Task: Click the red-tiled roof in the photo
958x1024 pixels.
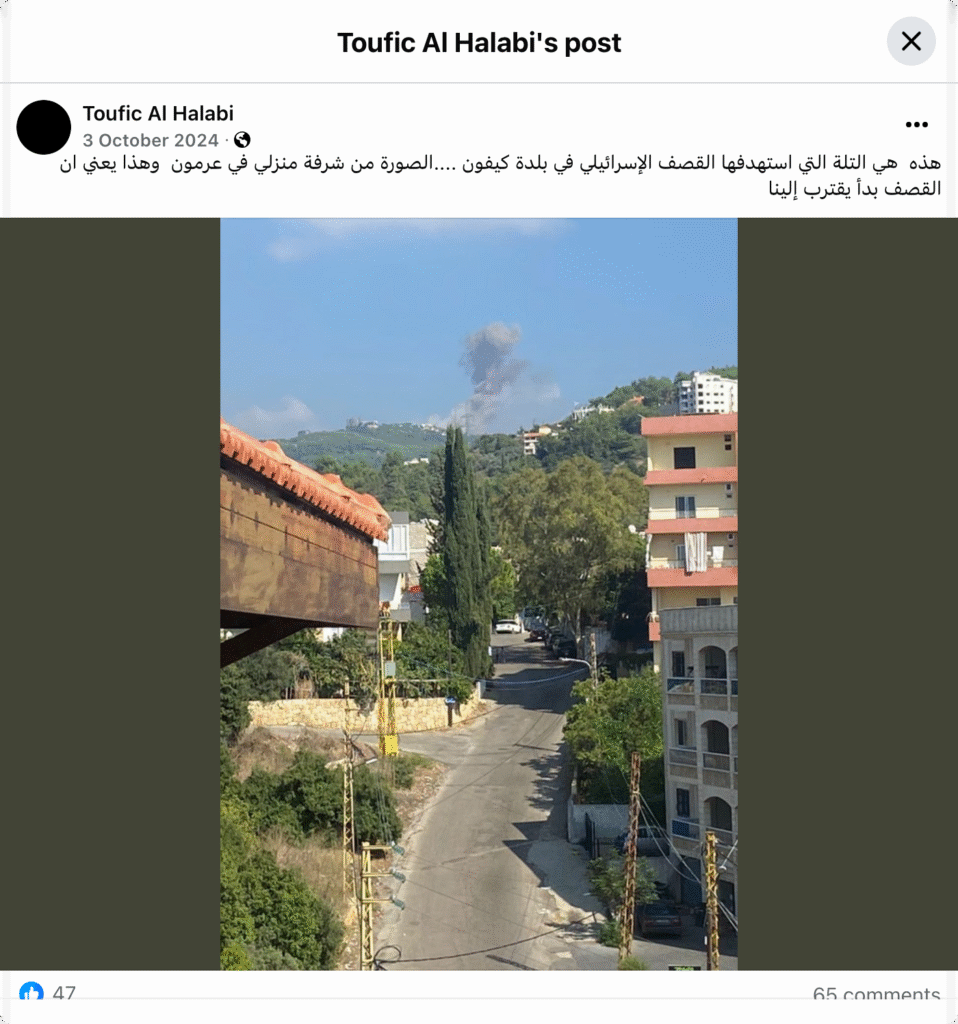Action: pyautogui.click(x=302, y=479)
